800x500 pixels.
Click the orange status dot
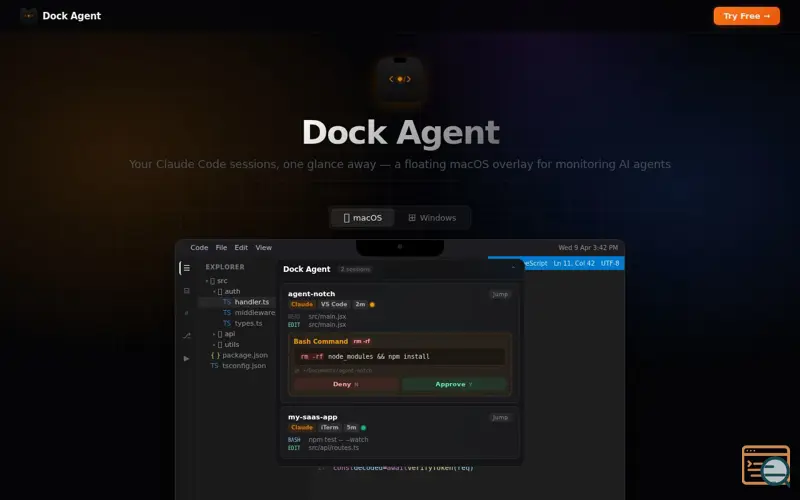[x=372, y=305]
